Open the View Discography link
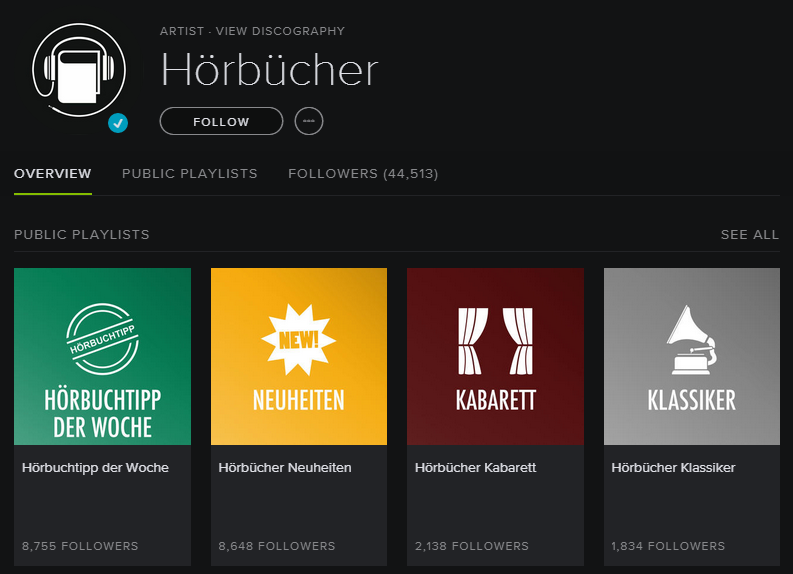793x574 pixels. [x=280, y=31]
